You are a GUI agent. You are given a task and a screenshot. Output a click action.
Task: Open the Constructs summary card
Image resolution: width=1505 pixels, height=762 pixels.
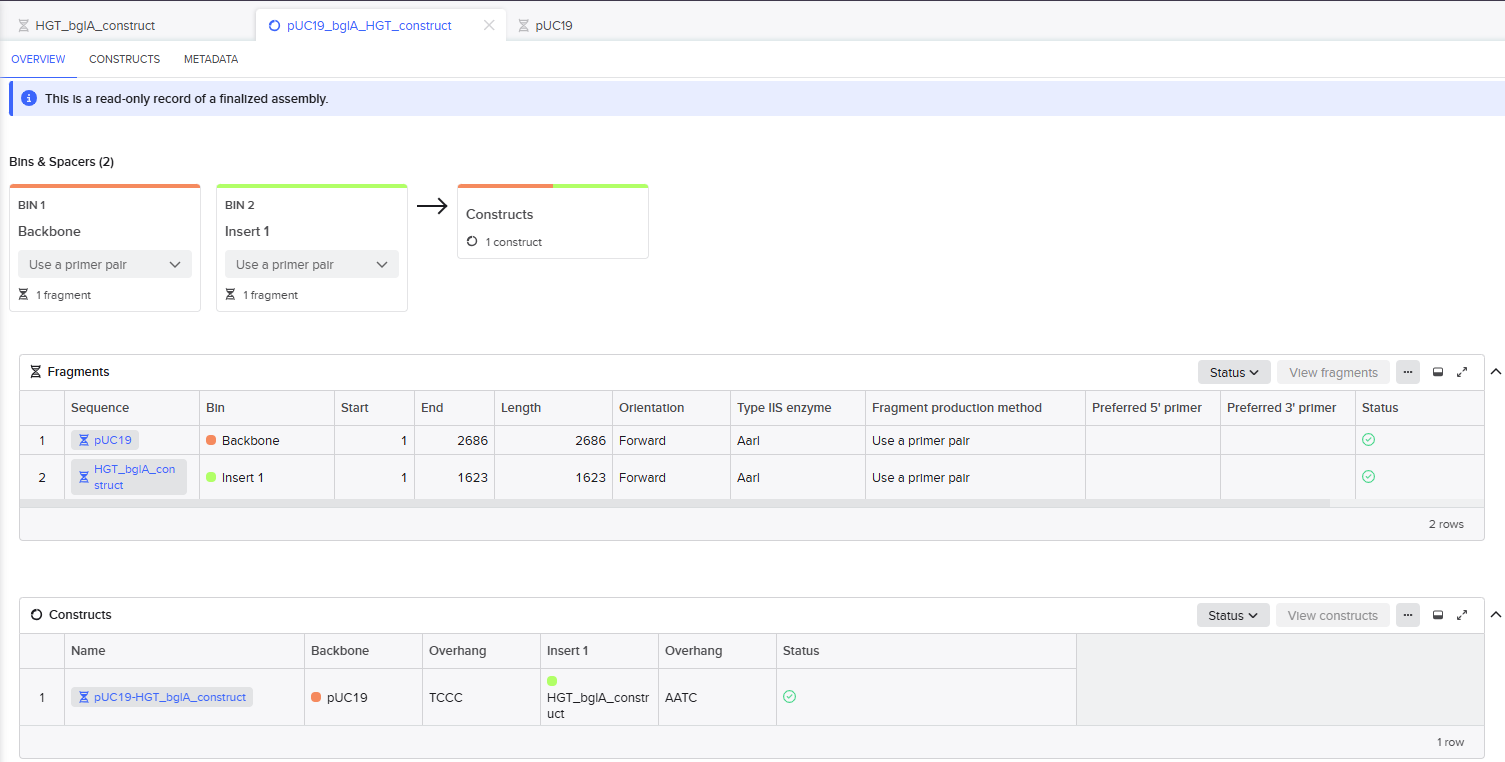click(553, 221)
